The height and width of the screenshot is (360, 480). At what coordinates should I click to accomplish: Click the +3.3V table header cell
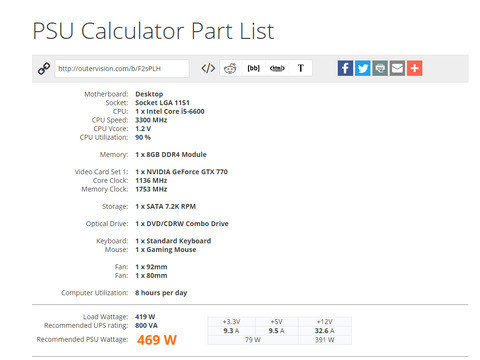(231, 322)
